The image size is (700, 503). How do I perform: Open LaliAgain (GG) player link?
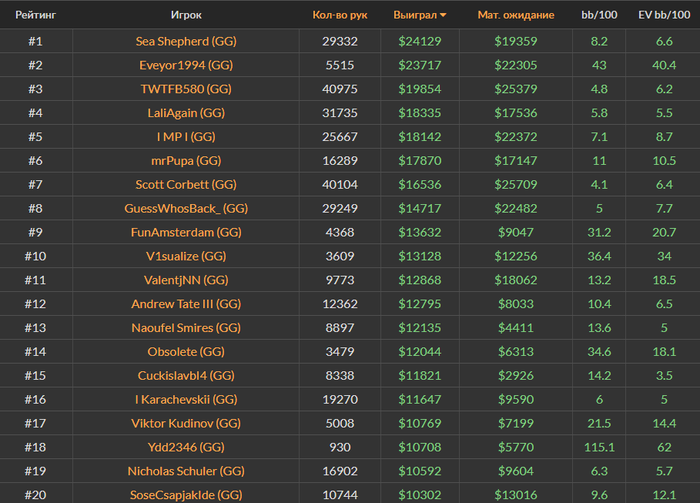click(x=185, y=113)
